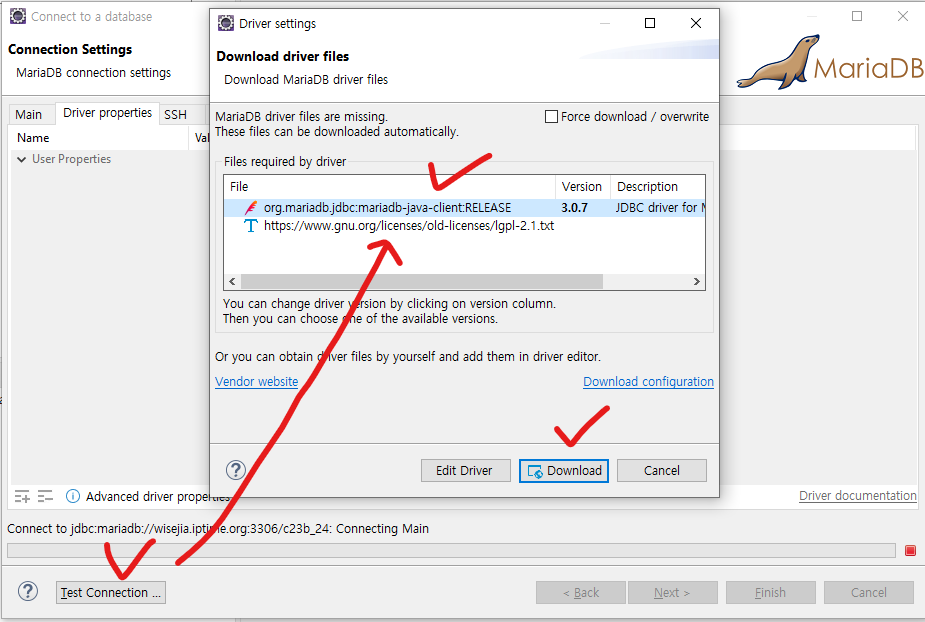Click the help icon in Driver settings dialog
The width and height of the screenshot is (925, 622).
click(x=236, y=470)
